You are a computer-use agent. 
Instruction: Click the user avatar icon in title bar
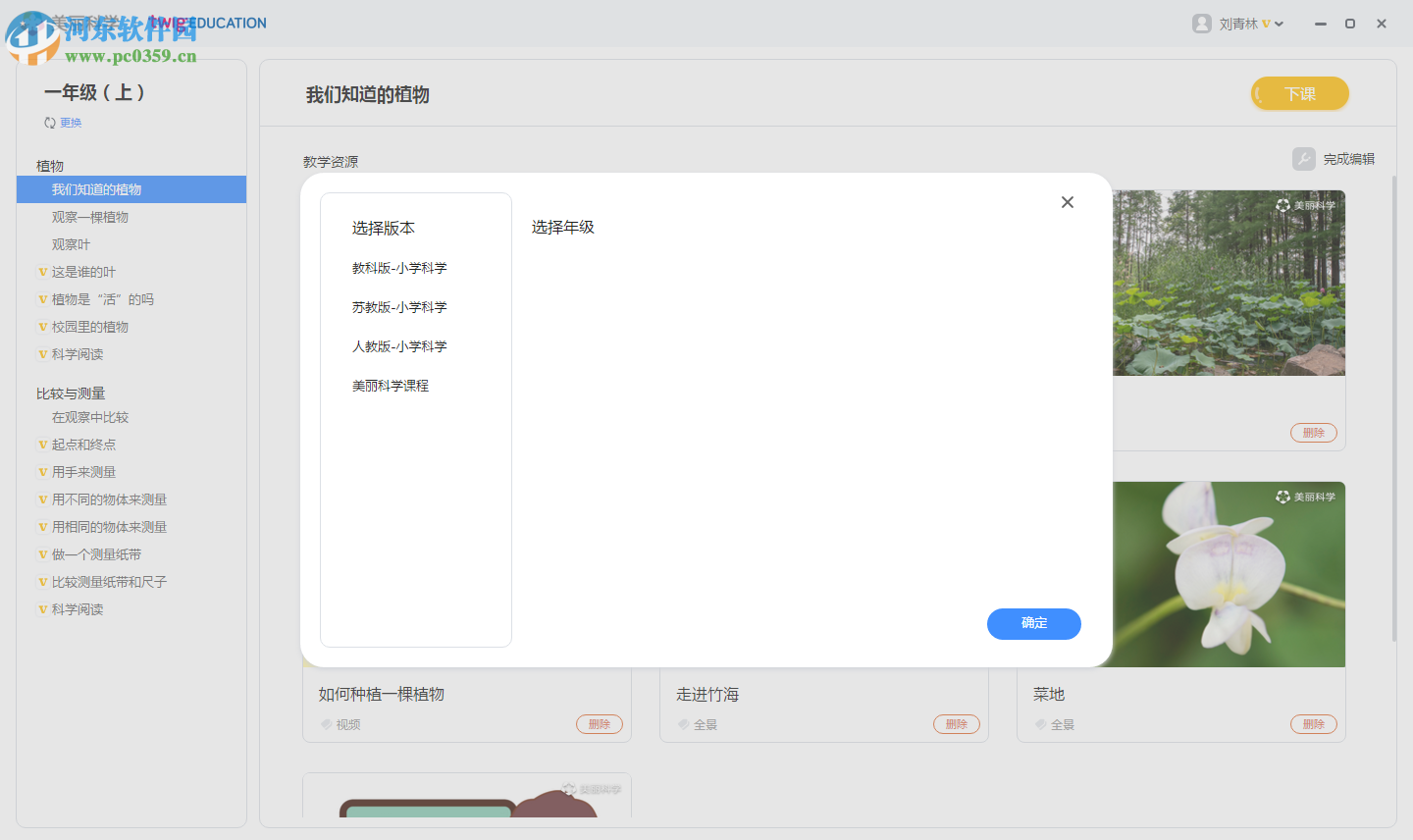[x=1201, y=23]
